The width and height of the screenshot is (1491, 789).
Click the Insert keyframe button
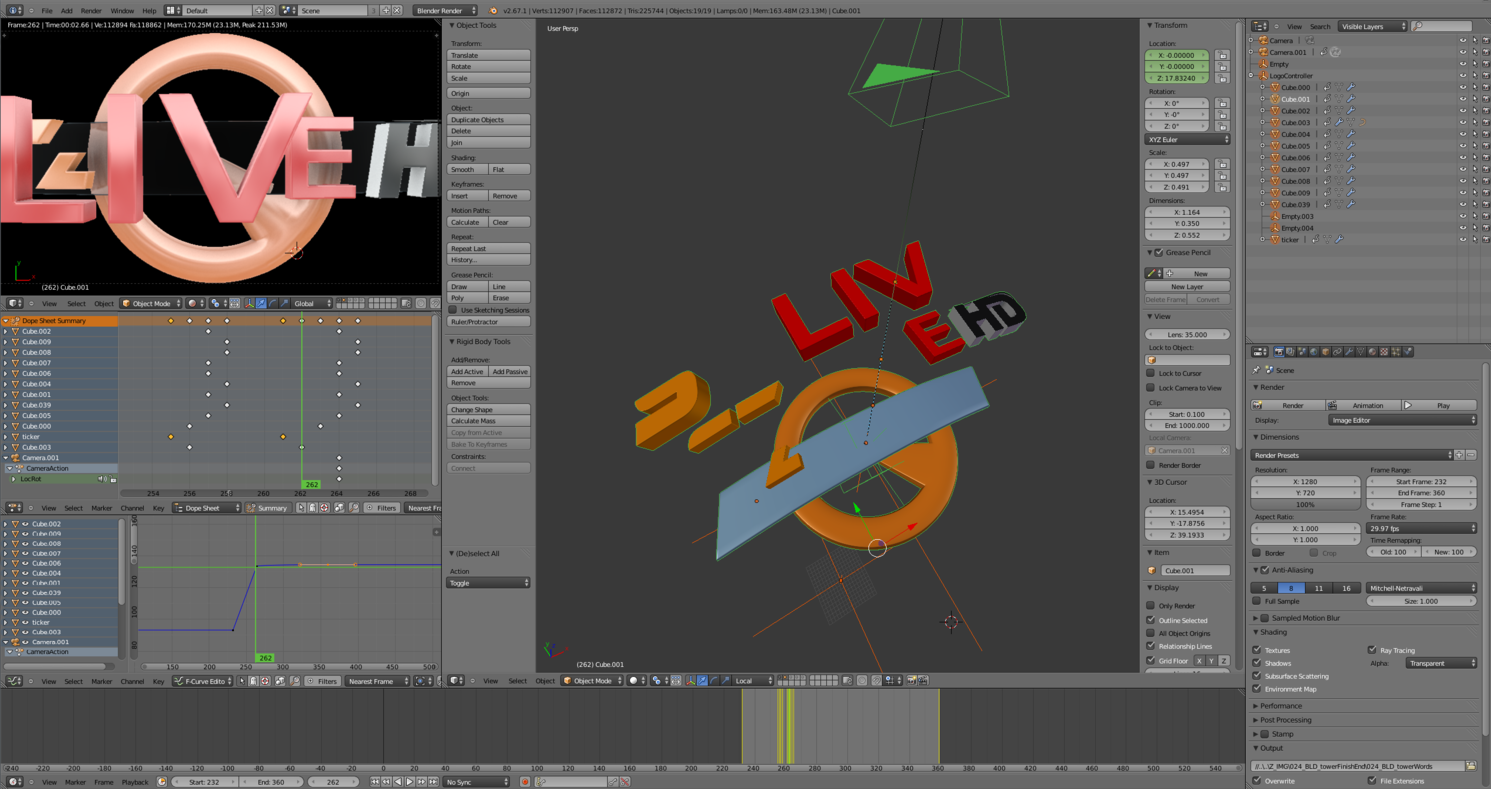point(467,196)
